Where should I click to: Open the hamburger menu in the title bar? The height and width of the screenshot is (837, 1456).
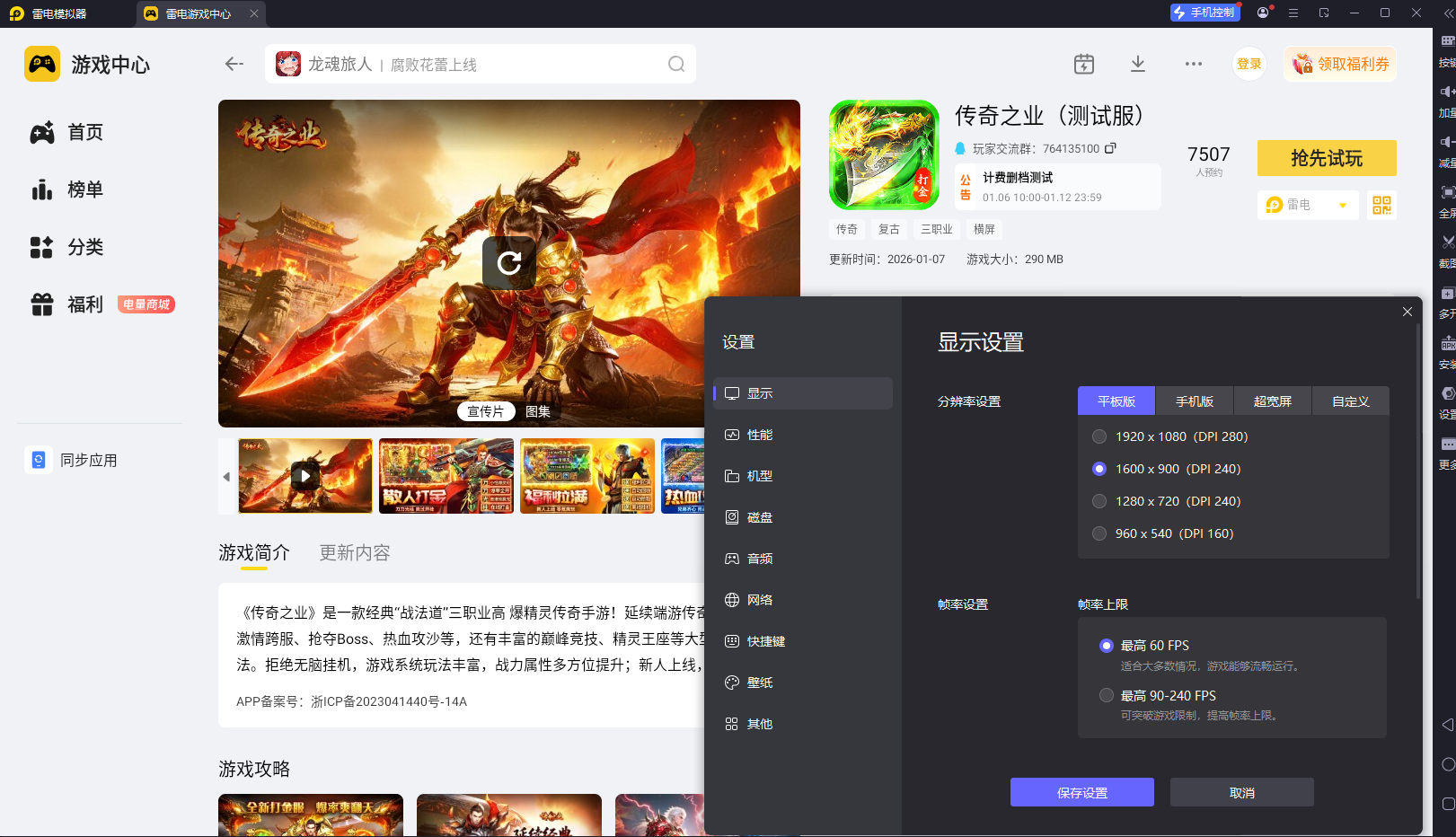coord(1293,13)
